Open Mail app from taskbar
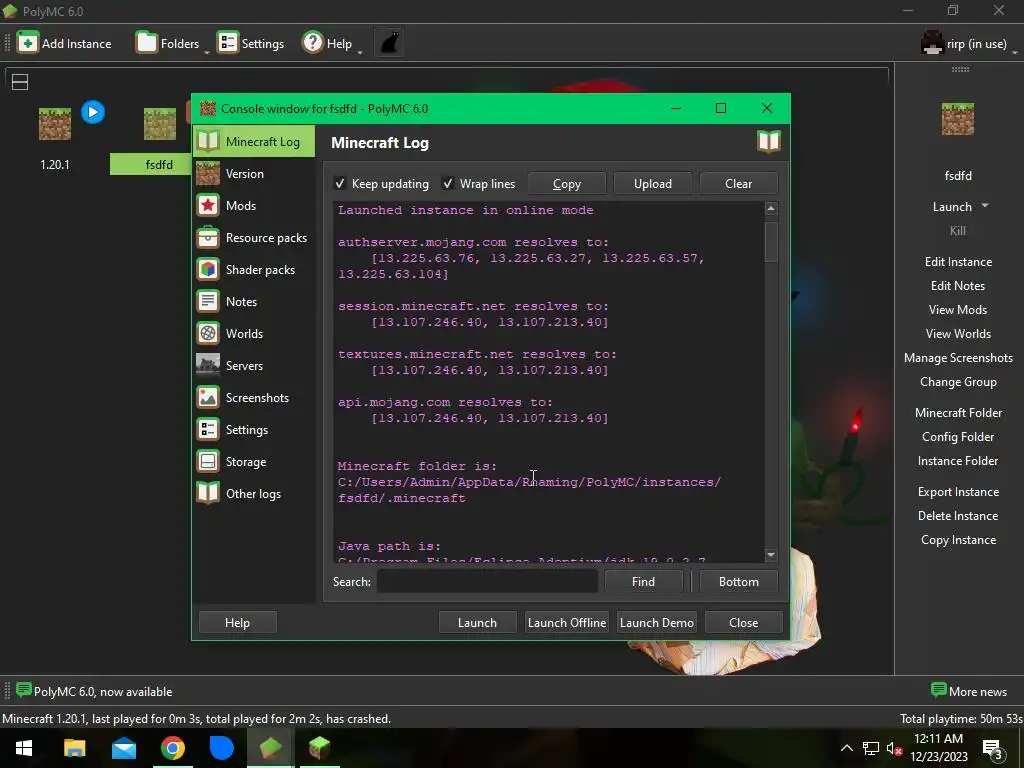 [x=123, y=748]
